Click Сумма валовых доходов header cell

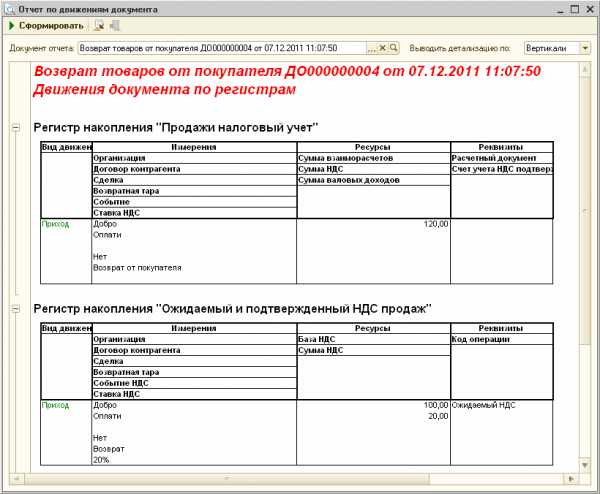click(373, 180)
